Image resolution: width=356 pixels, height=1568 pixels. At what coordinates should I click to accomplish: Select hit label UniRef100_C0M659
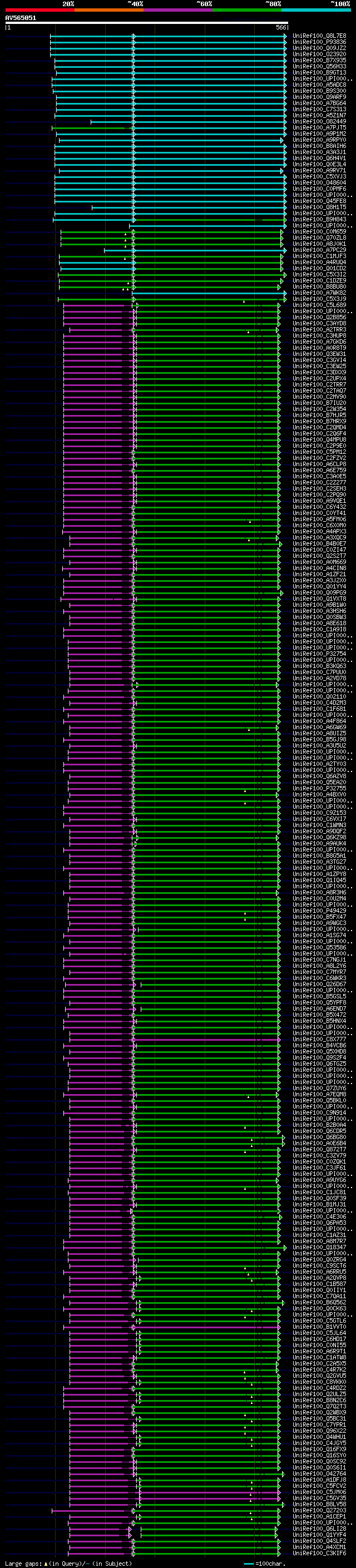(x=319, y=231)
